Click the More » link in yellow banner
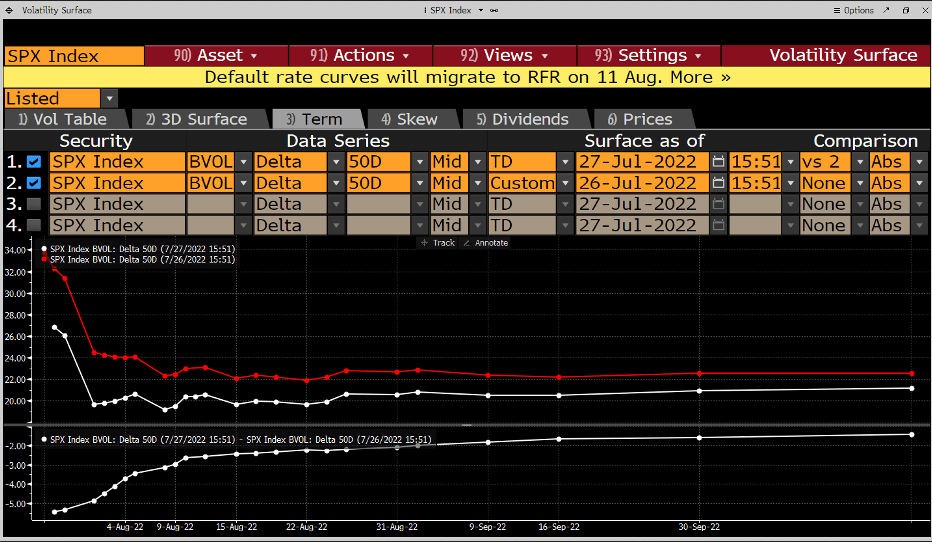 (700, 77)
